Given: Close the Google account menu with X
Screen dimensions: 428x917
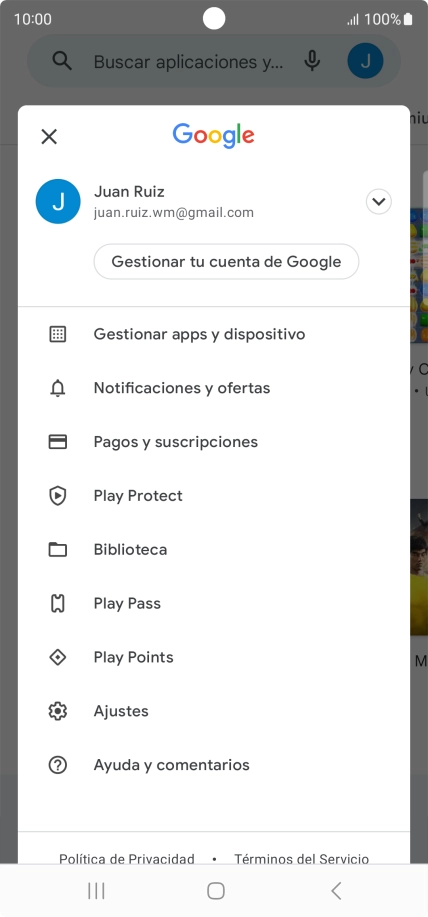Looking at the screenshot, I should point(49,137).
